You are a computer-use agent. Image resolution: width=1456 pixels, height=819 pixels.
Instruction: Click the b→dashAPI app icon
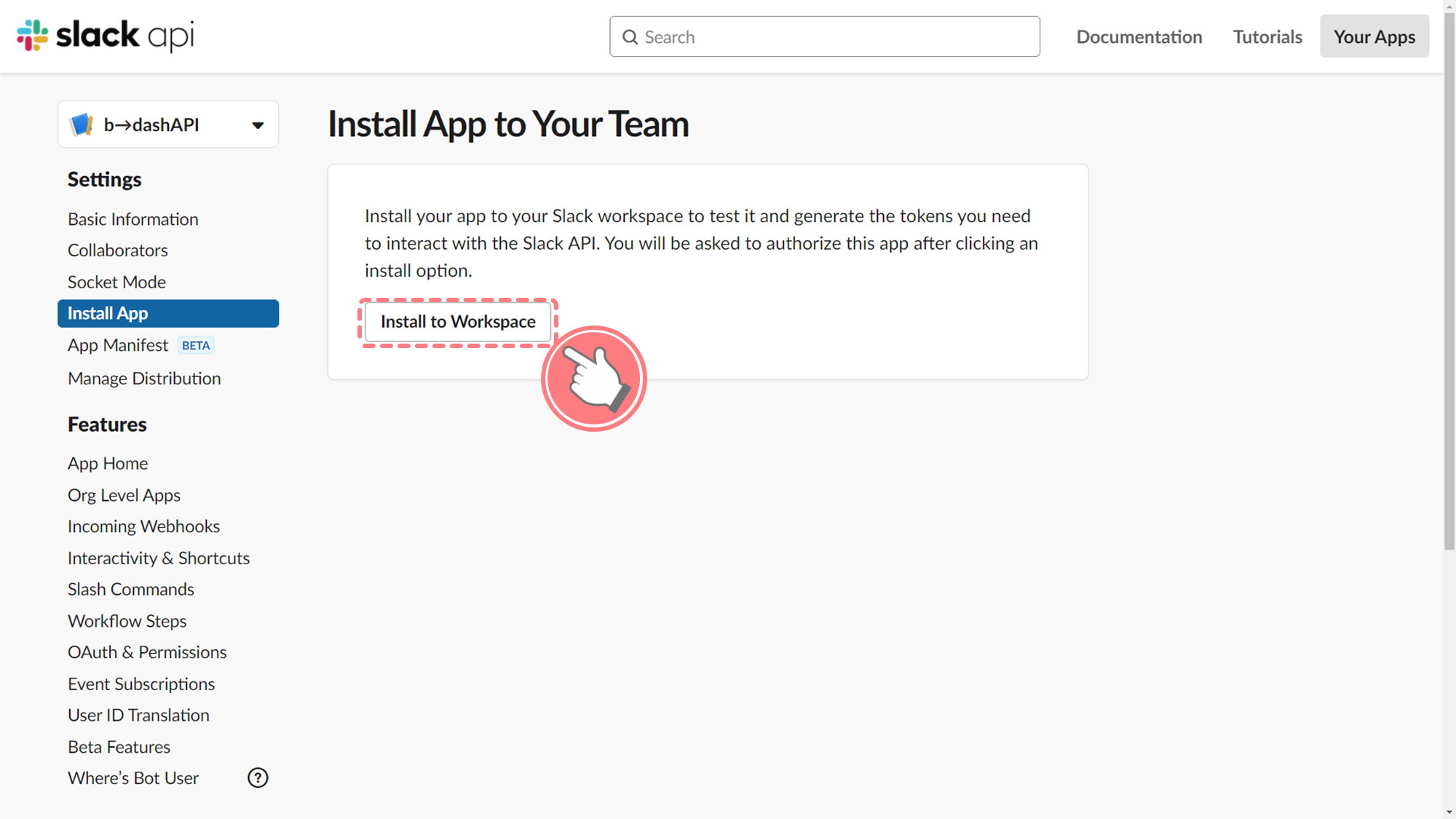82,124
